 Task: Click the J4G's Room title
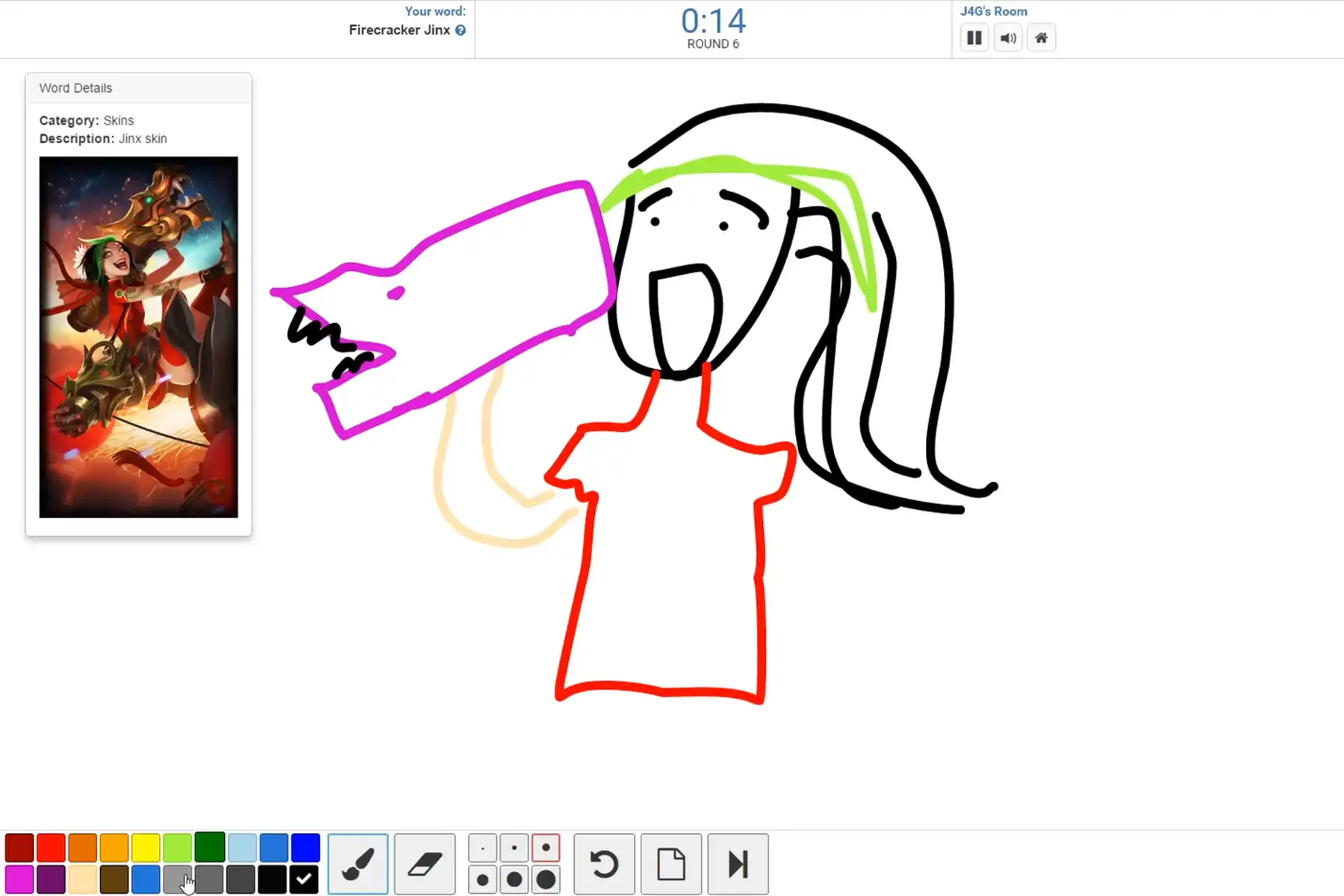994,11
